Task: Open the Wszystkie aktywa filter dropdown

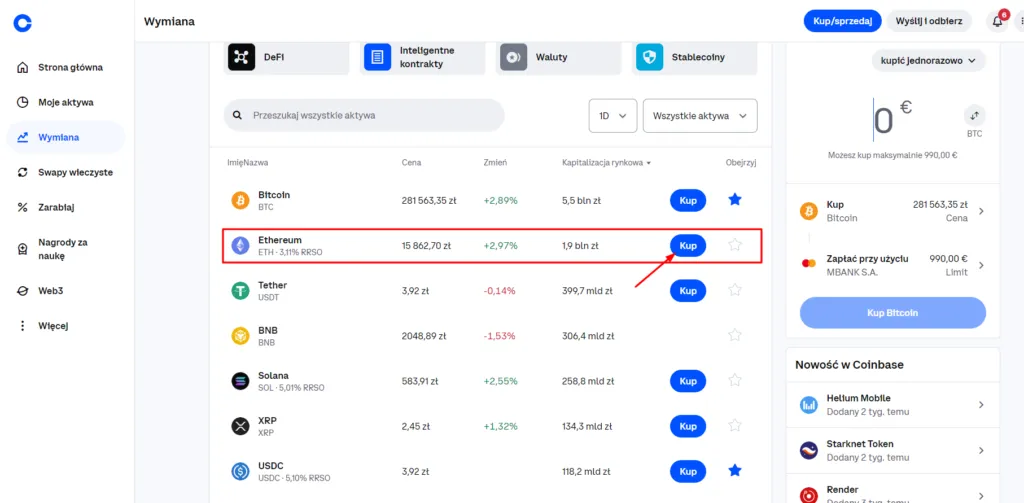Action: (x=700, y=116)
